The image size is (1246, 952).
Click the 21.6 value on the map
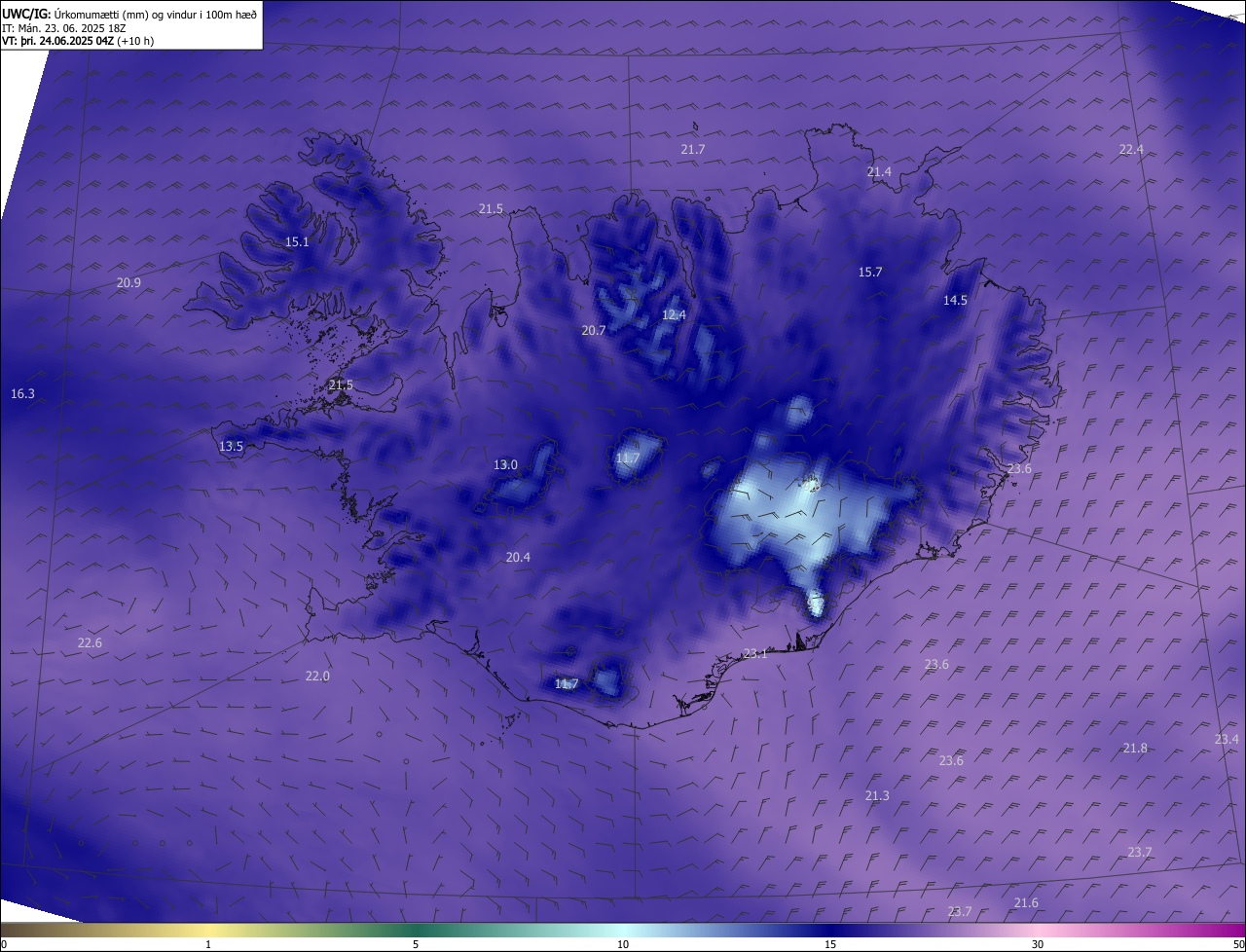coord(1026,902)
